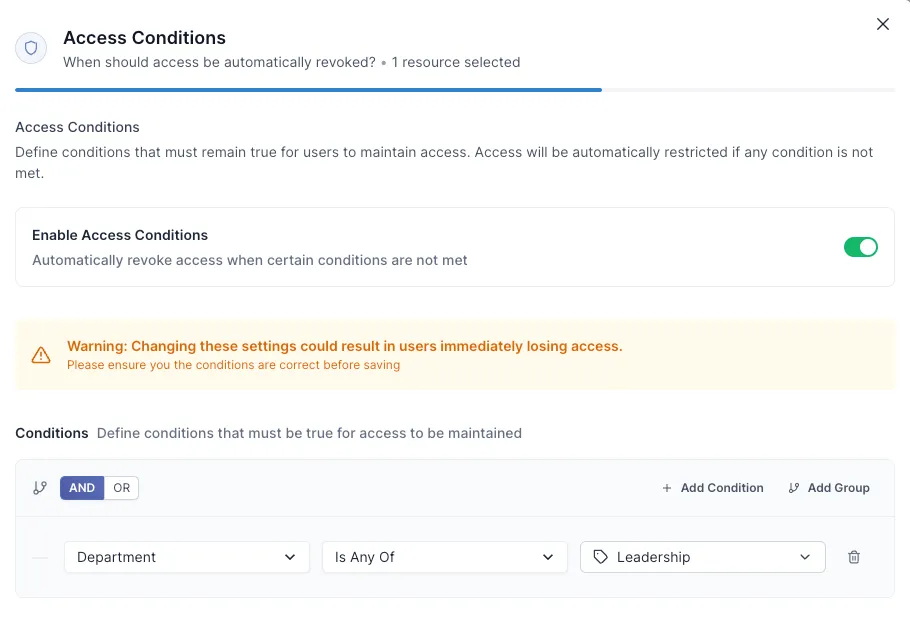The width and height of the screenshot is (910, 630).
Task: Click the branch icon left of AND
Action: click(40, 488)
